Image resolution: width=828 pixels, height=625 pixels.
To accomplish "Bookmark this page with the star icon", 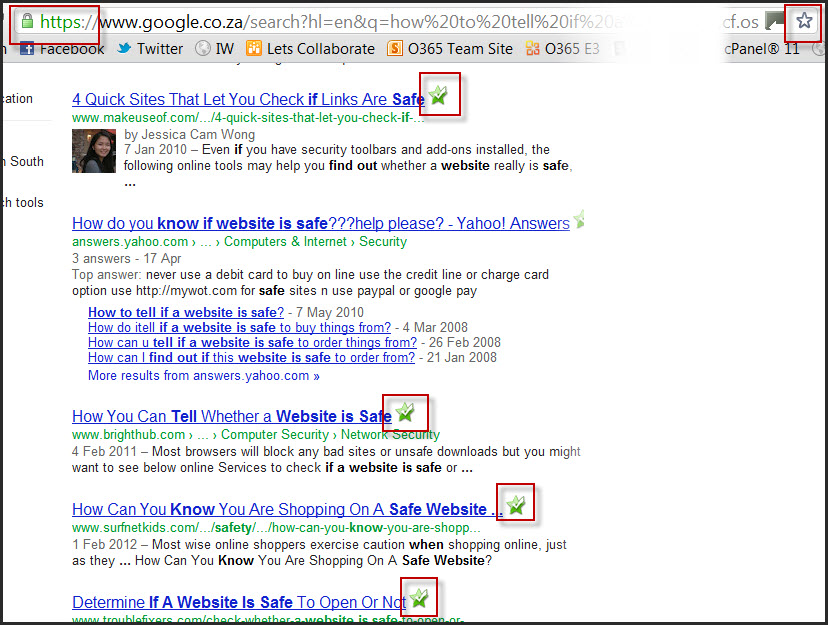I will [x=804, y=21].
